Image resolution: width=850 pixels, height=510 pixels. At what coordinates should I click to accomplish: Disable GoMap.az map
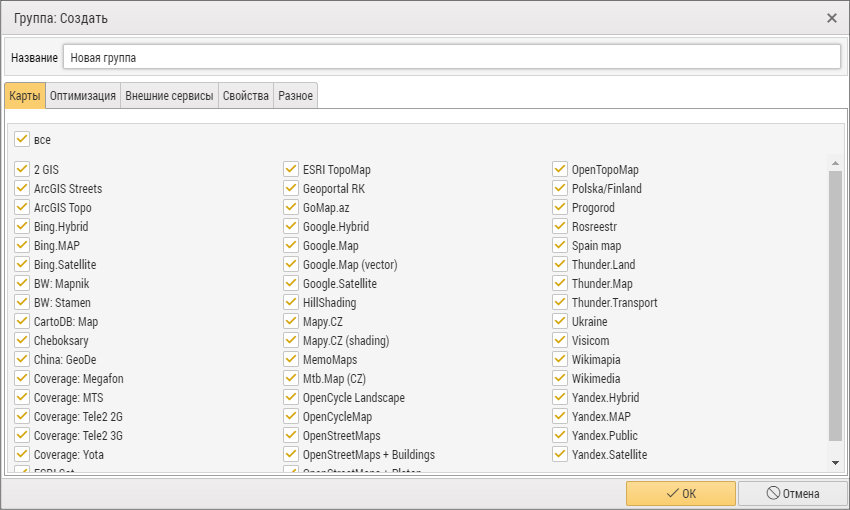(x=291, y=207)
